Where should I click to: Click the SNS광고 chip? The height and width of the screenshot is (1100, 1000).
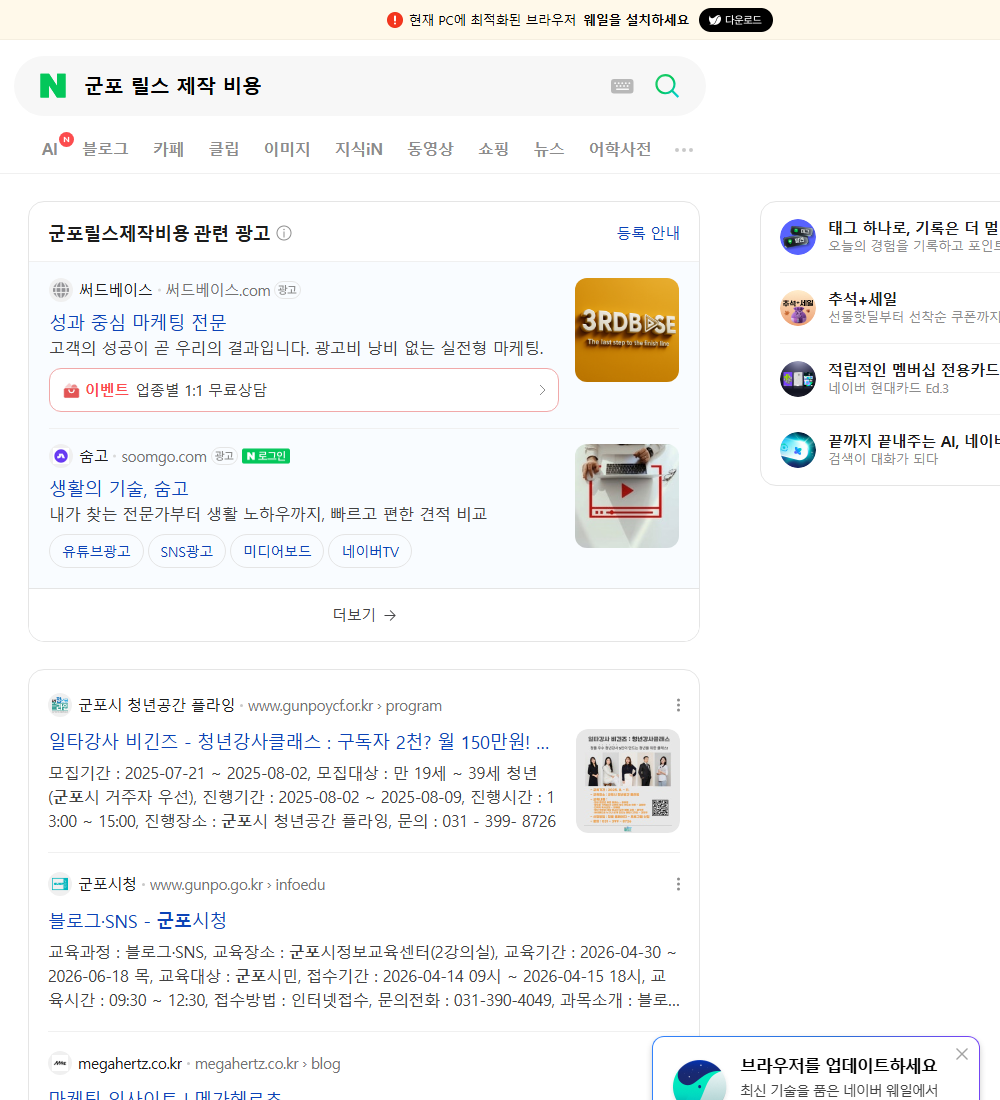coord(187,551)
